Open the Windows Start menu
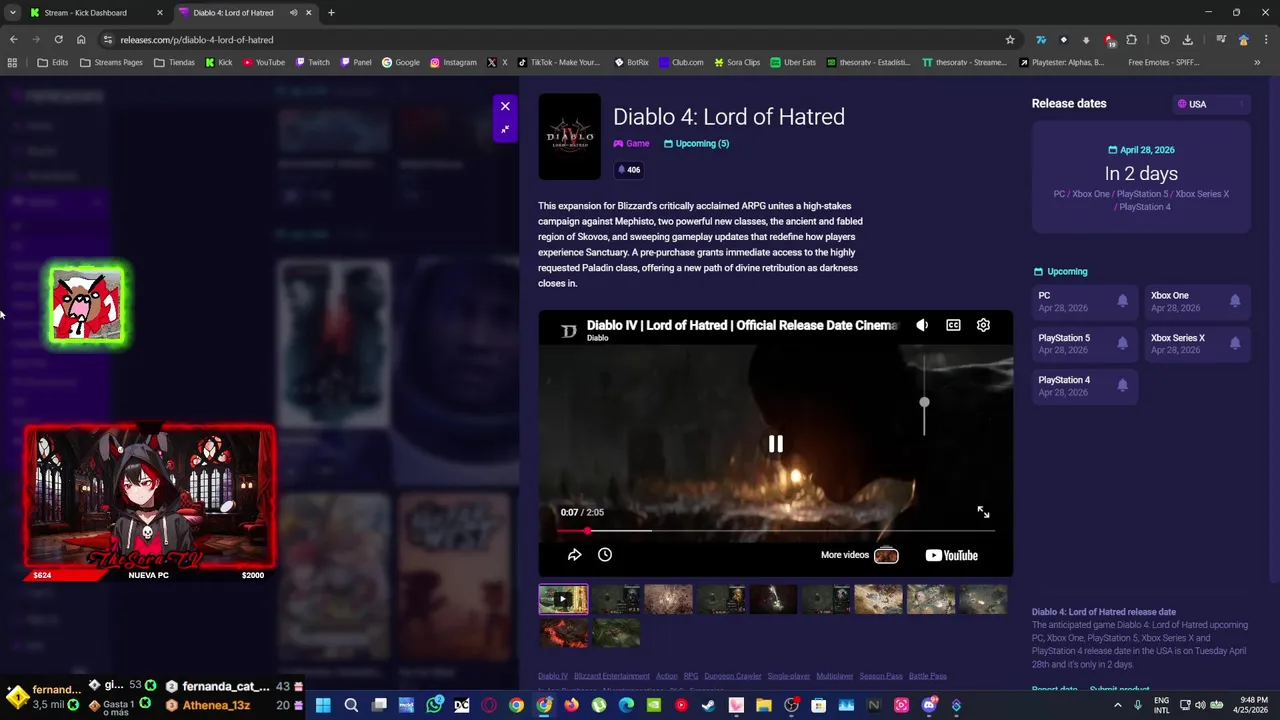 (323, 705)
